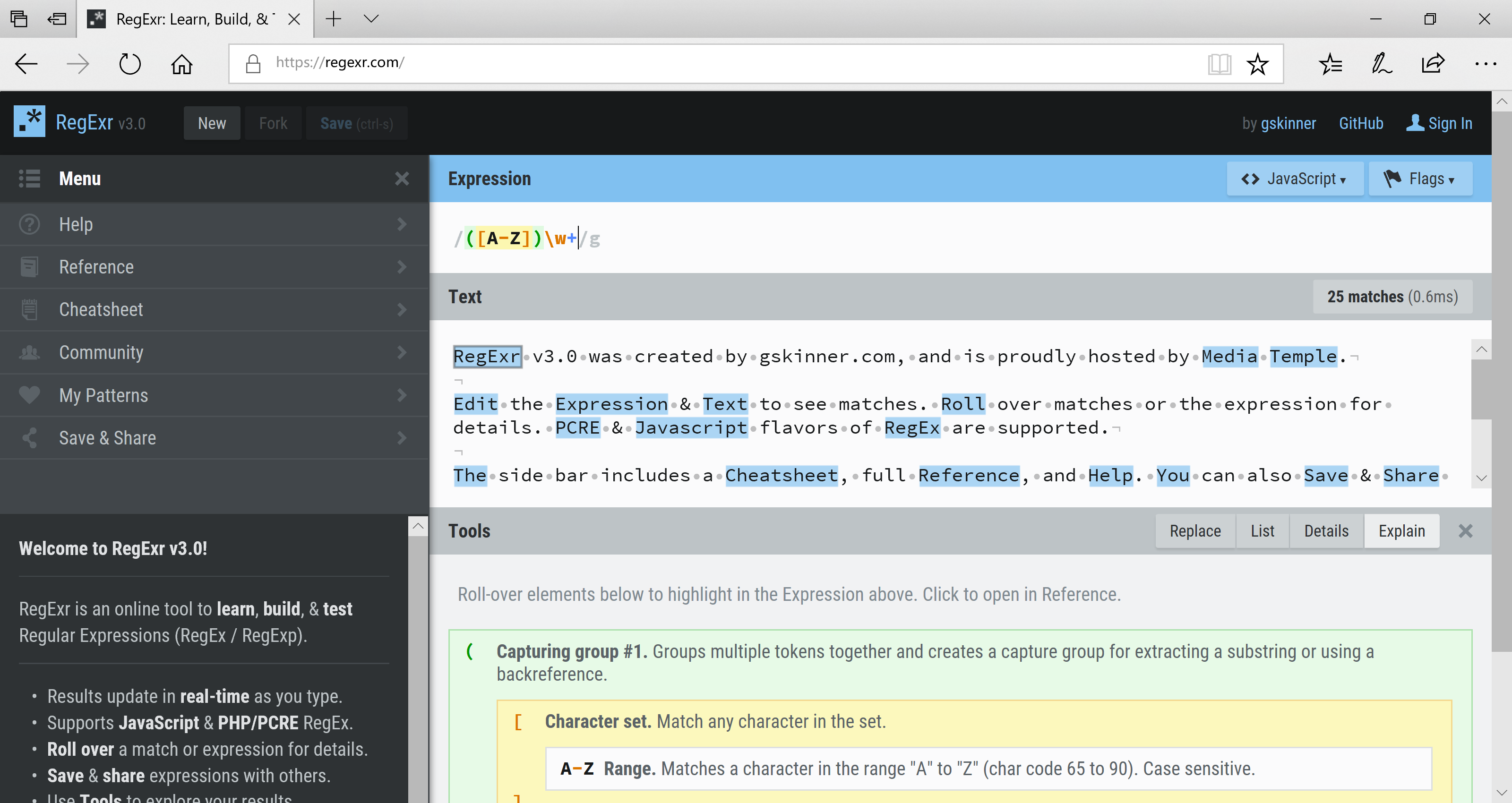Image resolution: width=1512 pixels, height=803 pixels.
Task: Click in the regex expression field
Action: pos(960,238)
